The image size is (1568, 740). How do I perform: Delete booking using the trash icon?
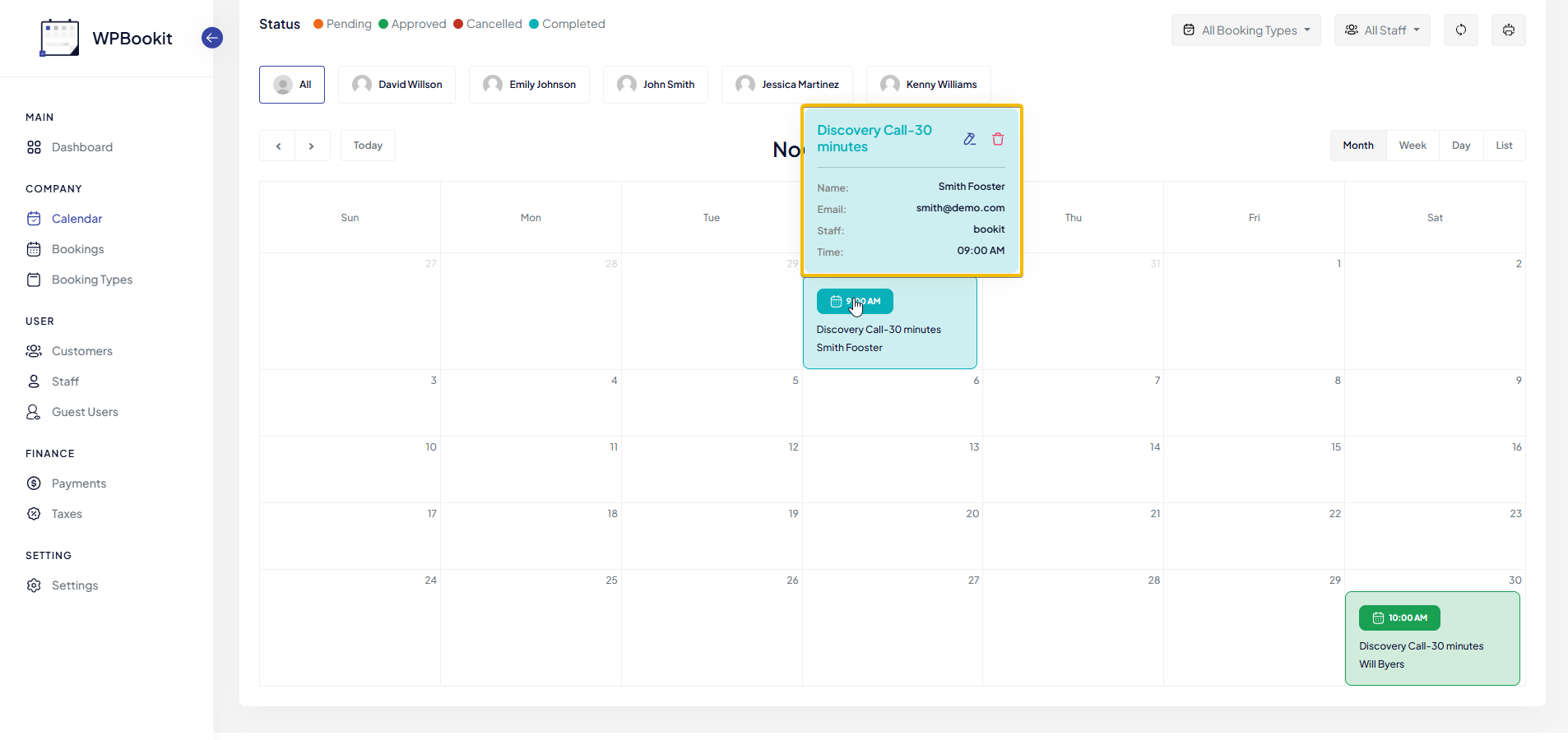pos(998,139)
